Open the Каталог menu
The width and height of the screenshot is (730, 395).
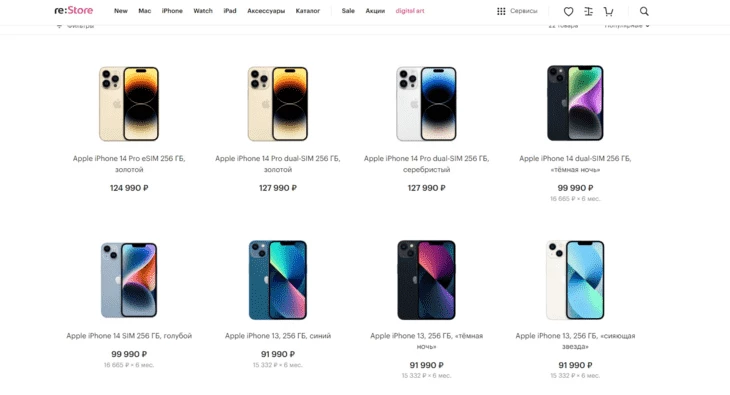[308, 11]
